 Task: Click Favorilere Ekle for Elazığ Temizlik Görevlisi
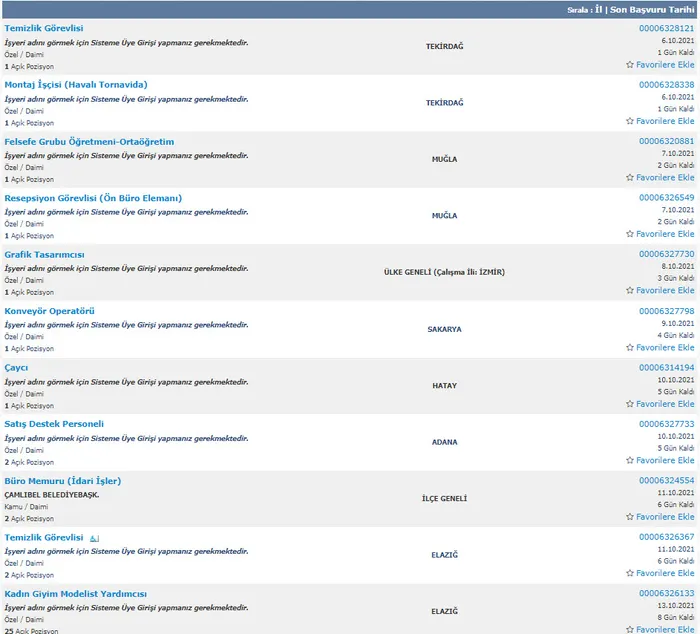[x=665, y=574]
